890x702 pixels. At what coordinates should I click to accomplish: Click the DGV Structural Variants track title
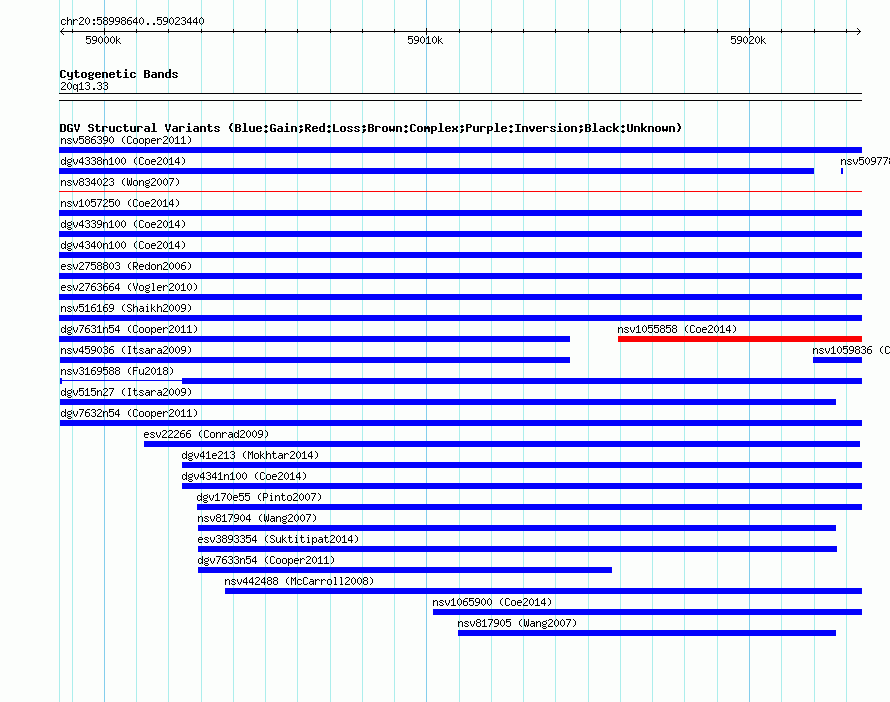(371, 128)
